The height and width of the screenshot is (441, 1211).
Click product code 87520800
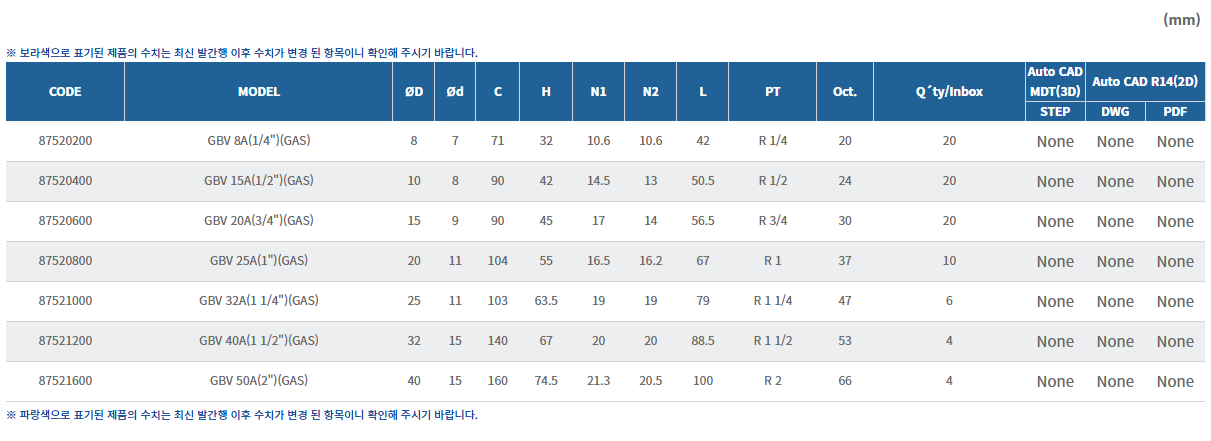pos(65,261)
